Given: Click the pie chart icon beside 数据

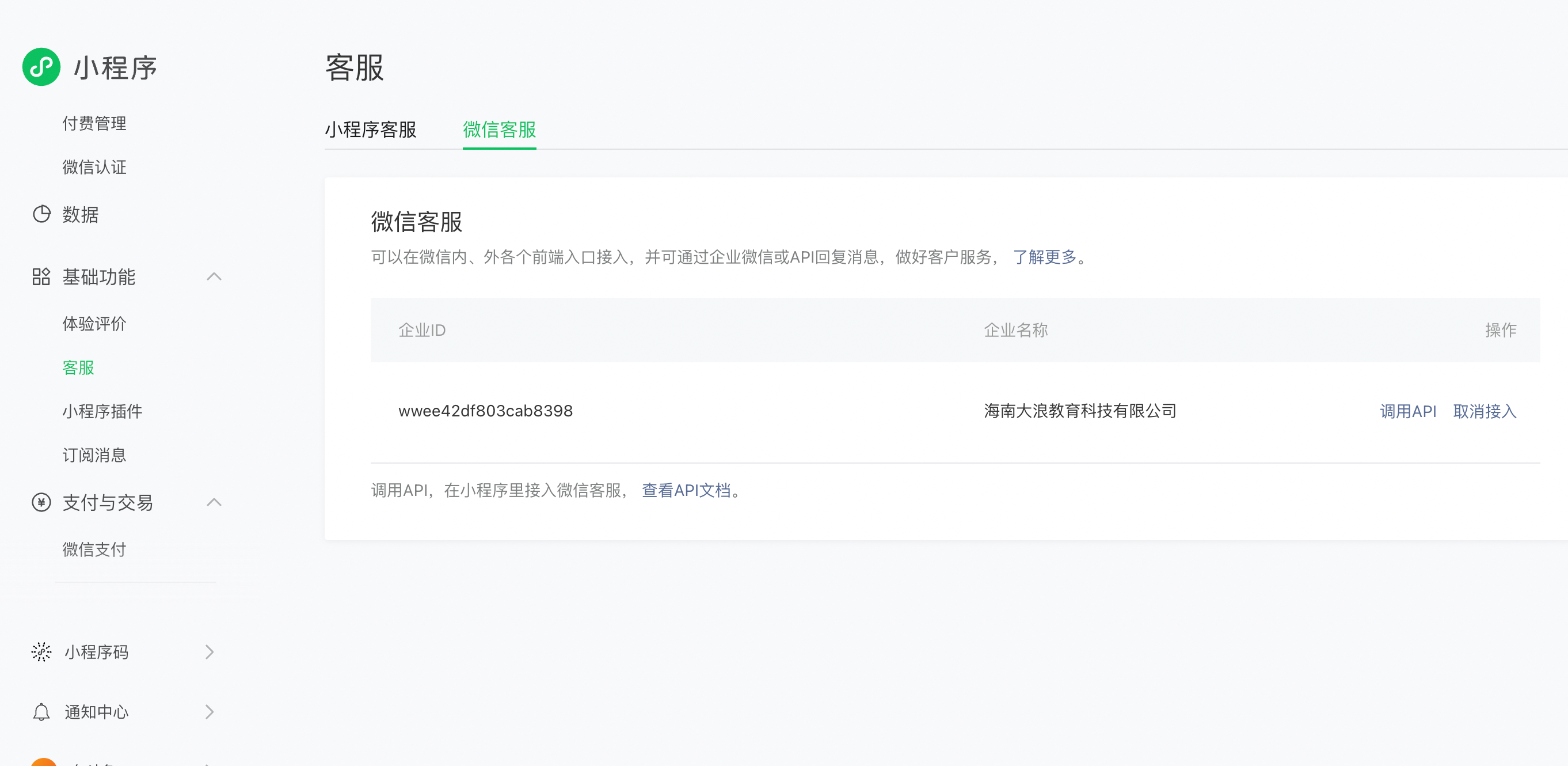Looking at the screenshot, I should (x=41, y=214).
